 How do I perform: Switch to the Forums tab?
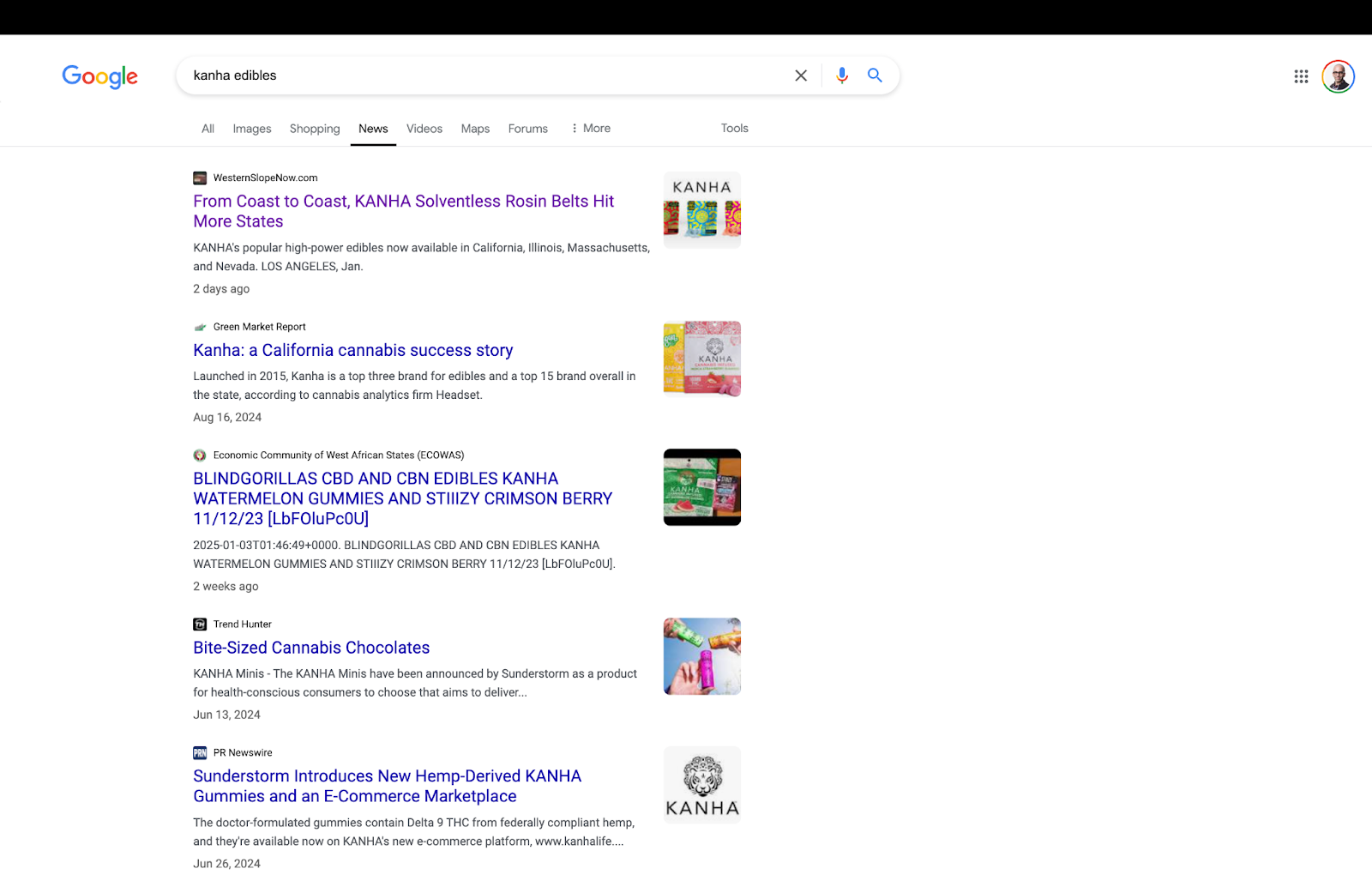527,129
